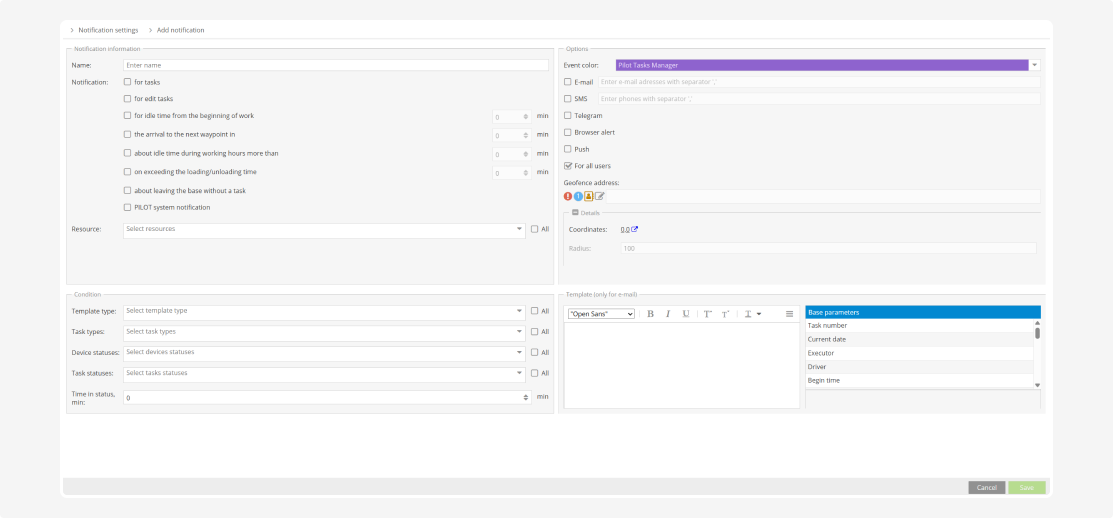Image resolution: width=1113 pixels, height=518 pixels.
Task: Click the text alignment icon in editor
Action: click(x=789, y=314)
